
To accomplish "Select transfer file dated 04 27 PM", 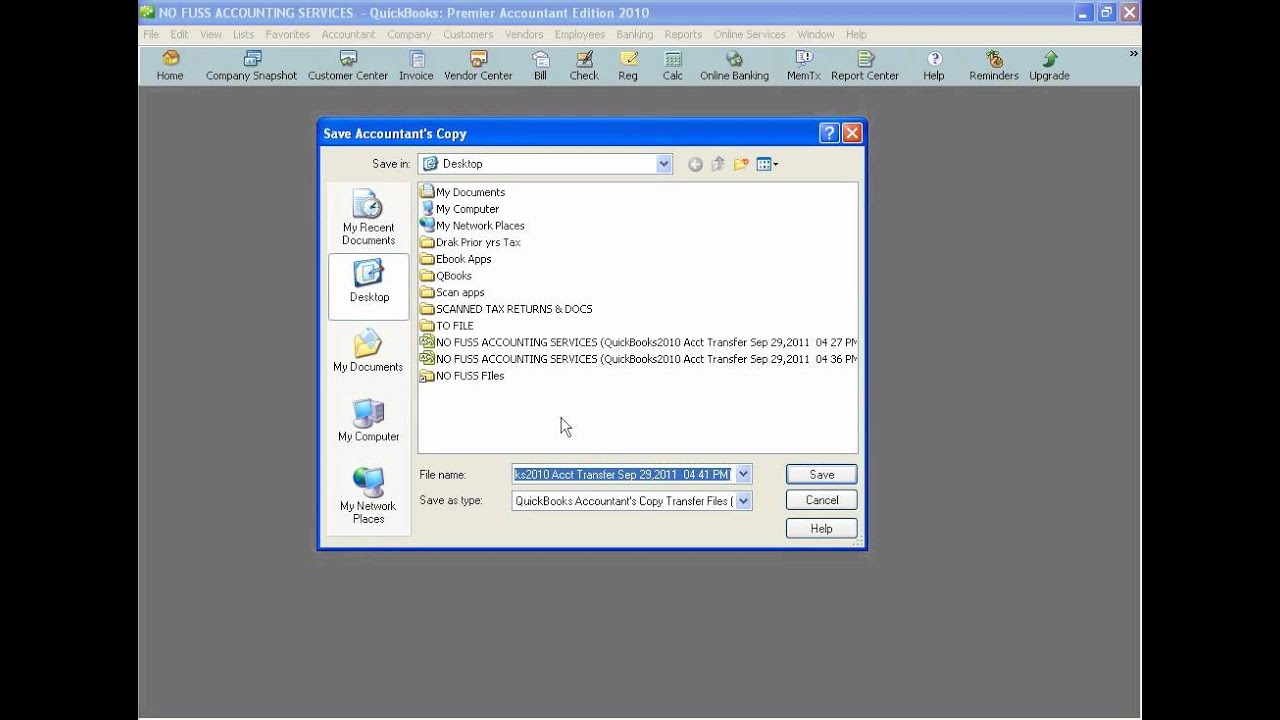I will point(638,342).
